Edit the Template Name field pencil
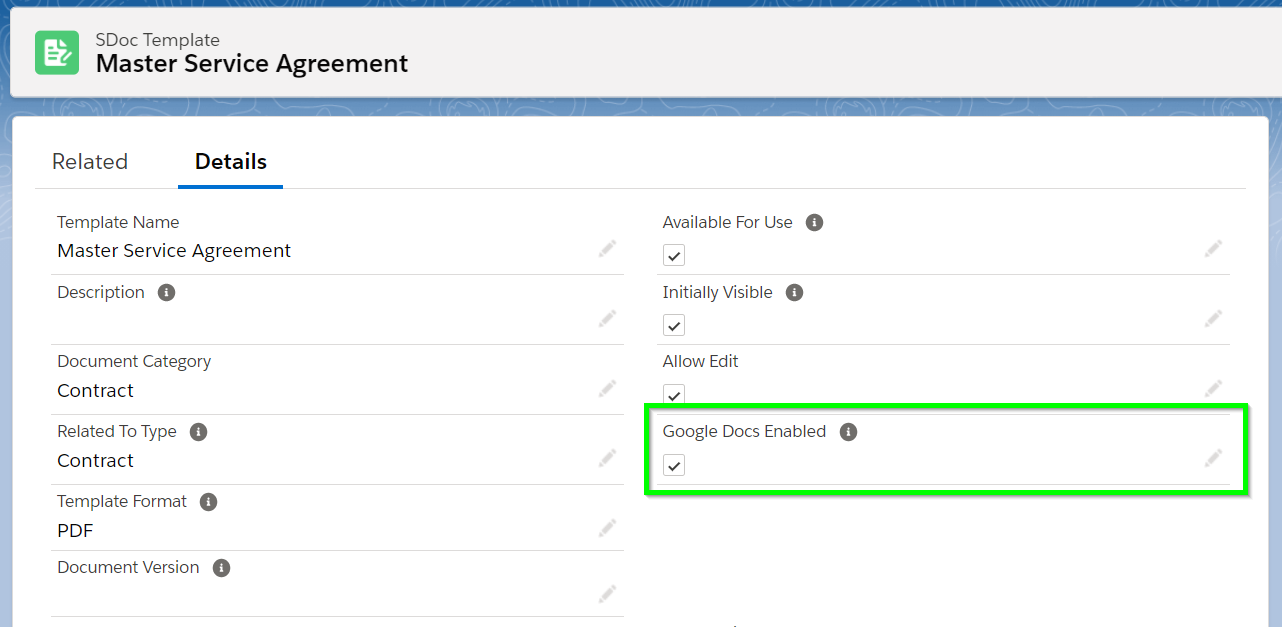Image resolution: width=1282 pixels, height=627 pixels. pos(607,249)
